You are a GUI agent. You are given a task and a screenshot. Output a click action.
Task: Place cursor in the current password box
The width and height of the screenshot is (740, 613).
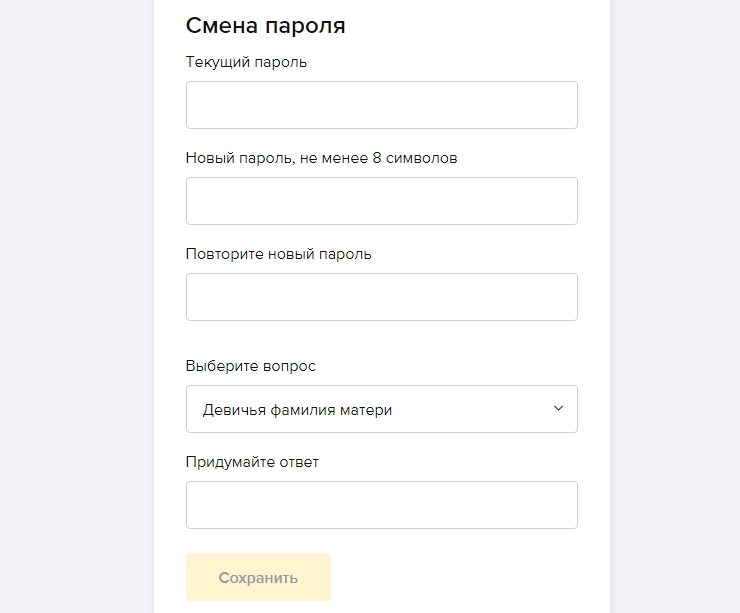click(x=381, y=105)
